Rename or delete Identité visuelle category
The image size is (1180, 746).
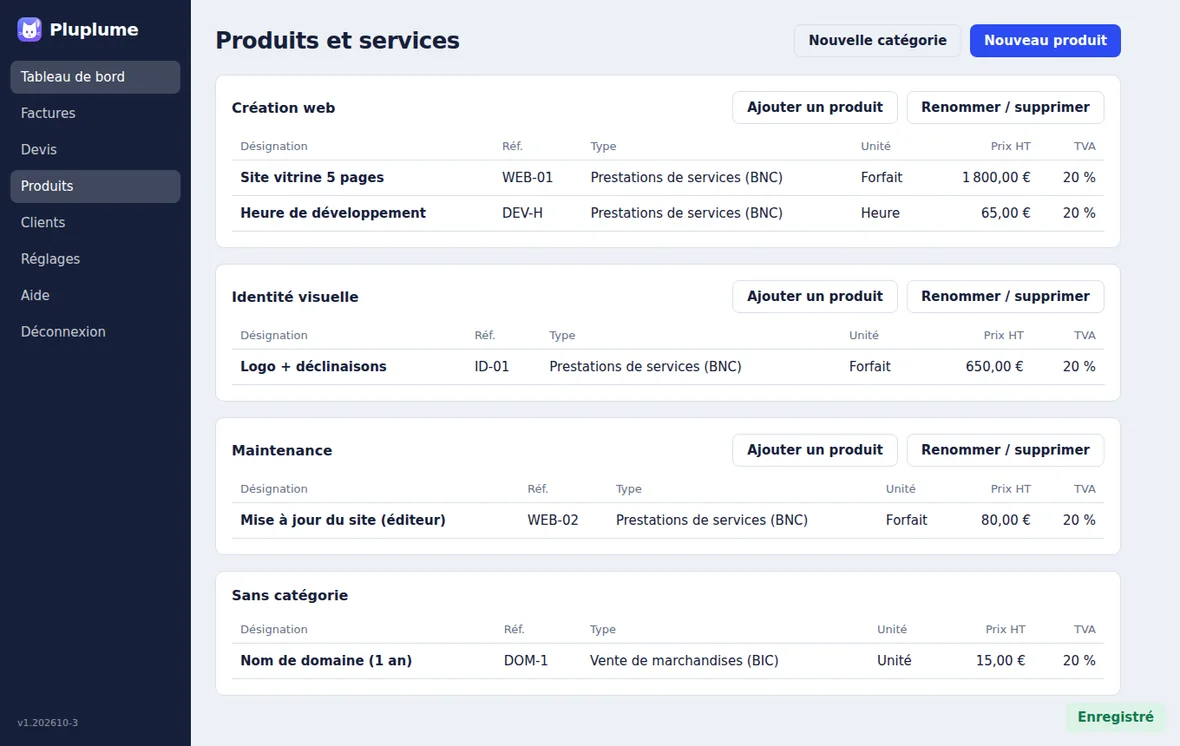[1005, 297]
